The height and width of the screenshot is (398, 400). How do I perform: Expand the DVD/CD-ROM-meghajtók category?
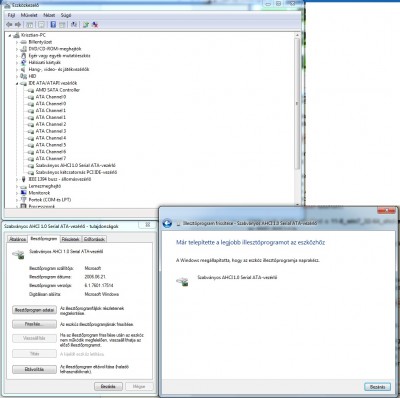point(17,49)
